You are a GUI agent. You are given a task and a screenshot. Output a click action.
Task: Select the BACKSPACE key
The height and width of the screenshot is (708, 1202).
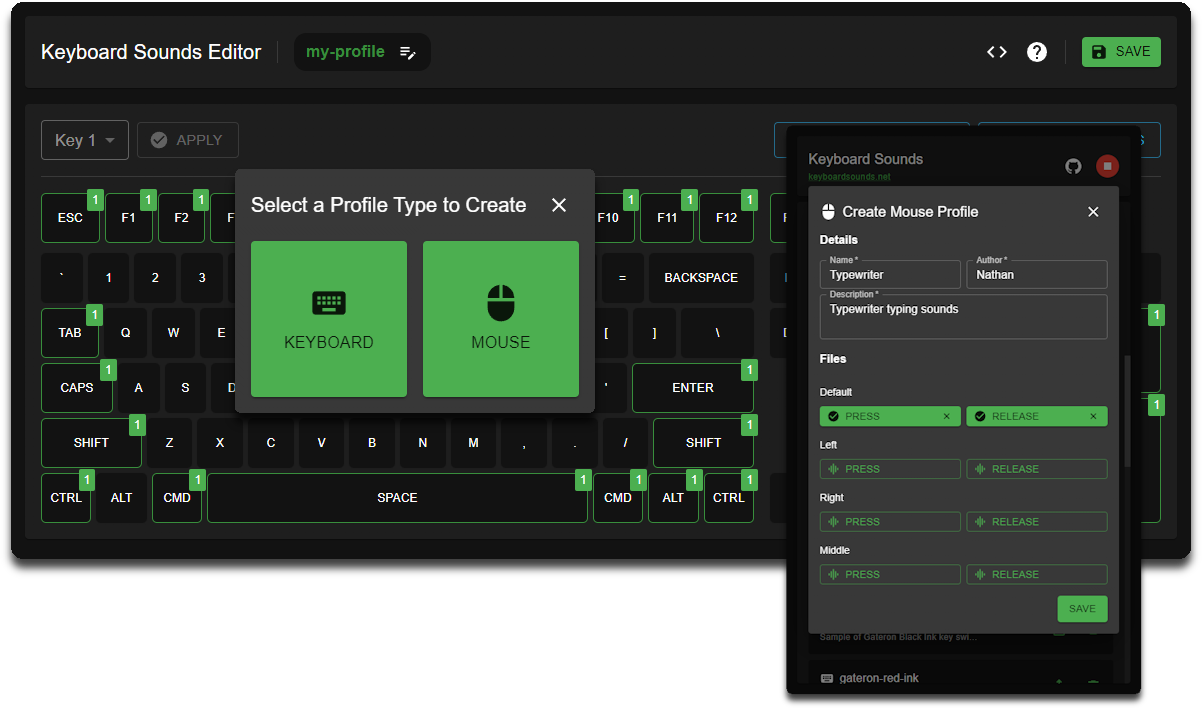(701, 278)
